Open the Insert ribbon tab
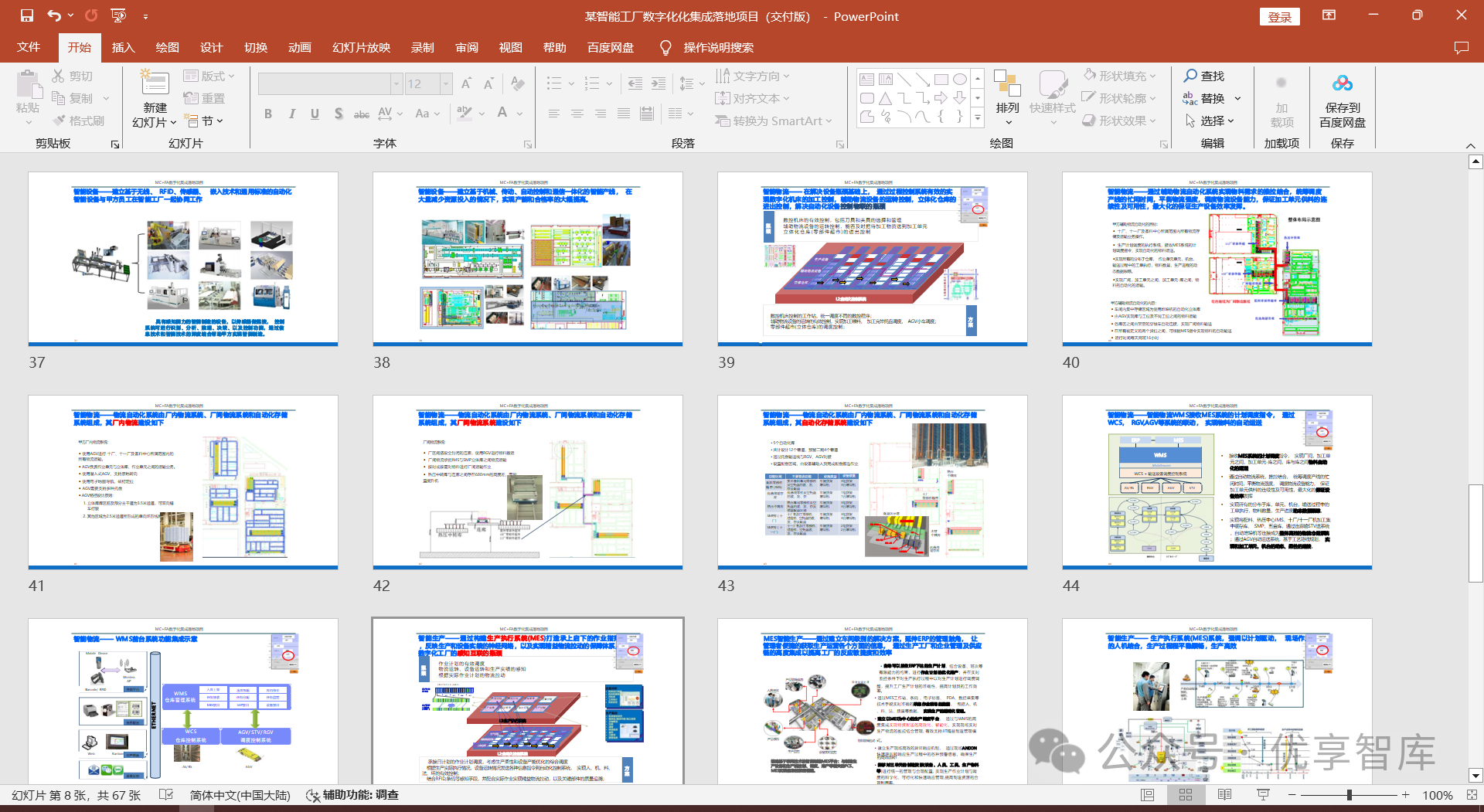The width and height of the screenshot is (1484, 812). (123, 48)
